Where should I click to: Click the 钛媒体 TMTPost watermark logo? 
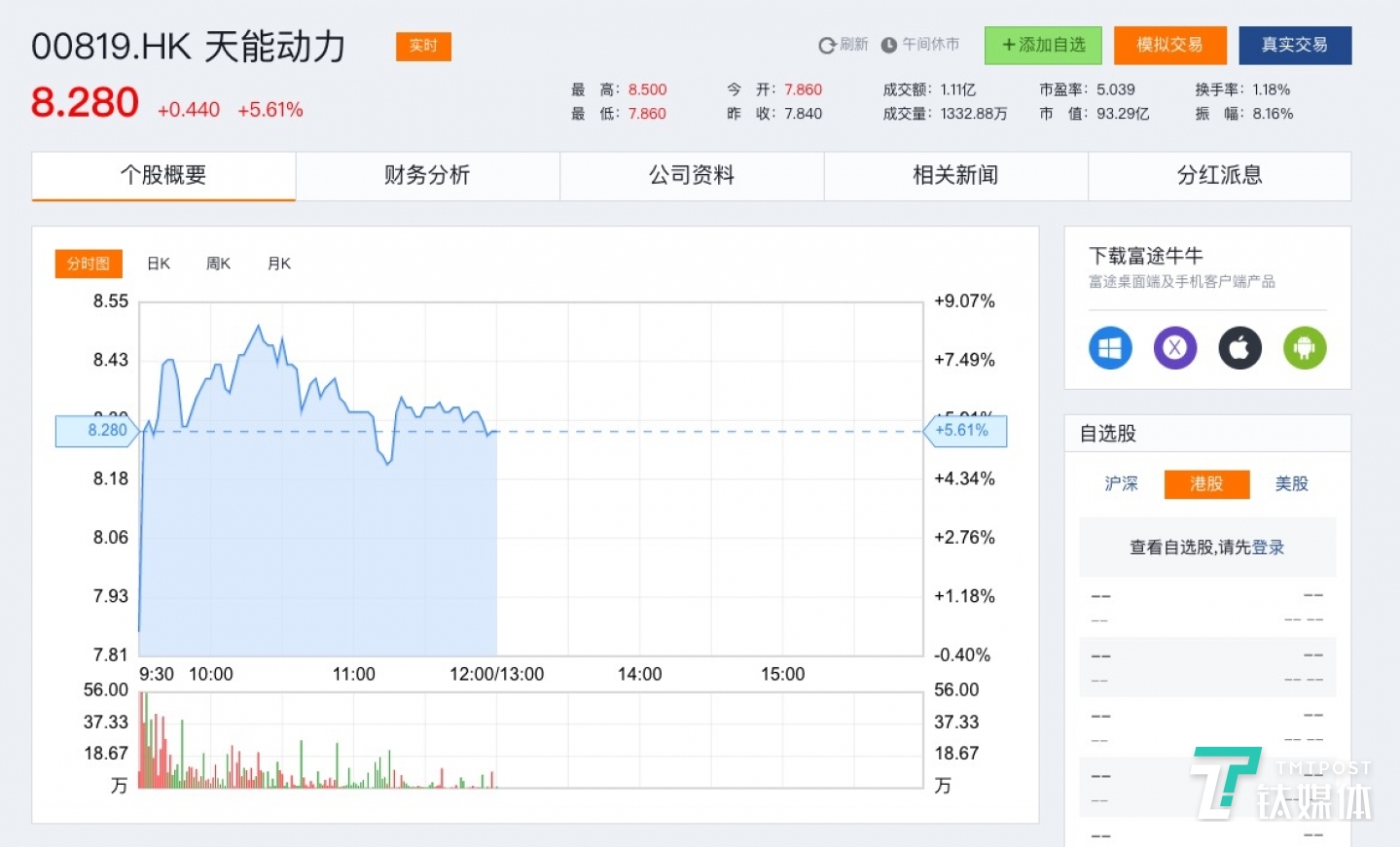[x=1280, y=784]
